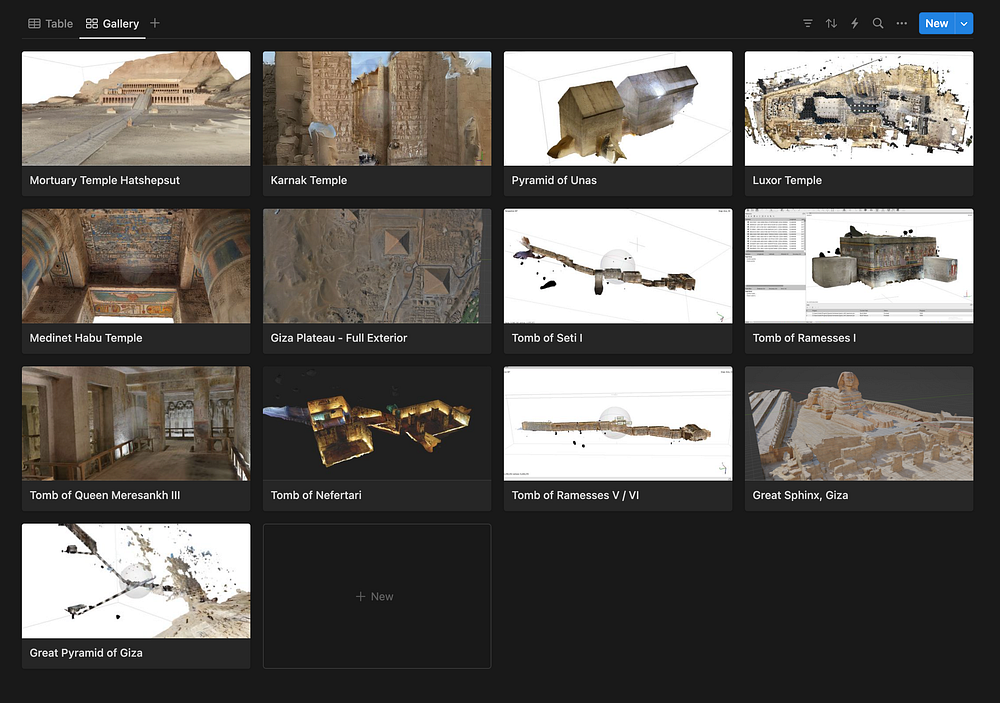Screen dimensions: 1000x703
Task: Click the "Great Sphinx, Giza" title
Action: [800, 495]
